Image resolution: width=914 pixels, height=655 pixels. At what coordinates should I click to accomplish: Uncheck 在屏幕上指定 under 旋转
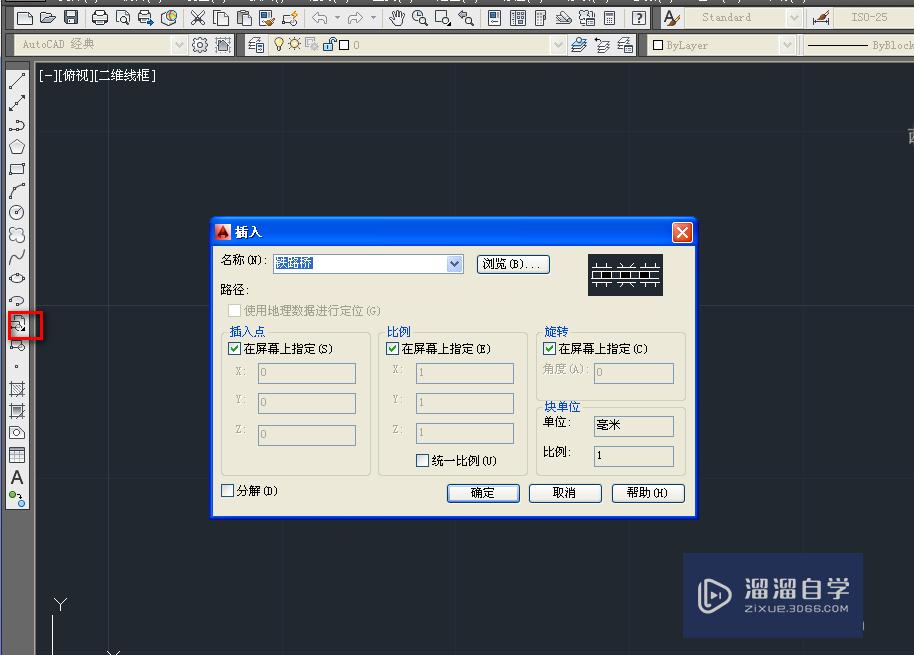(548, 348)
